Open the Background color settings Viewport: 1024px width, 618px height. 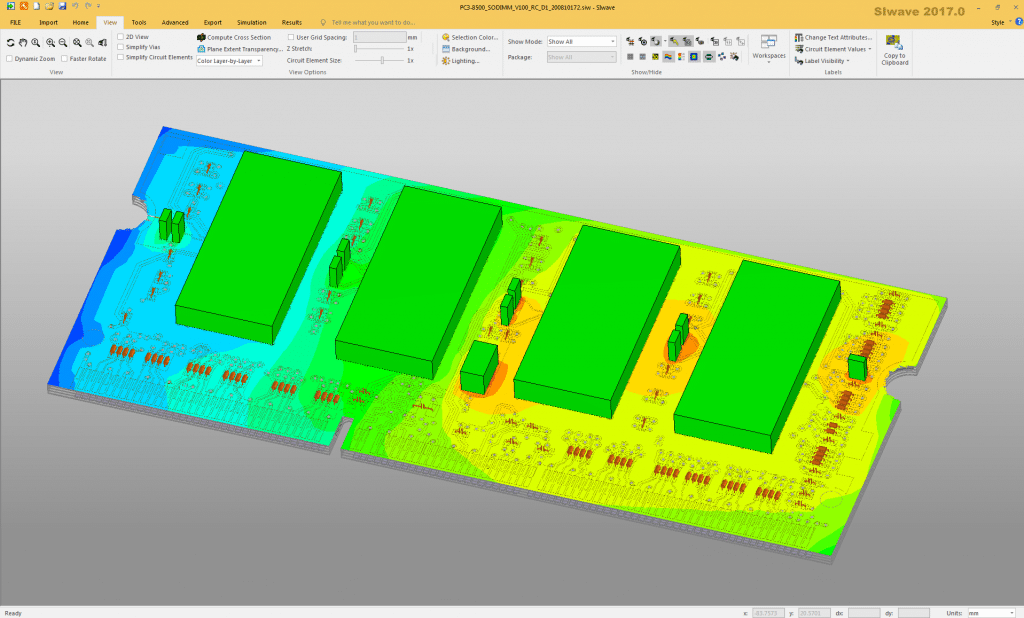click(x=470, y=49)
